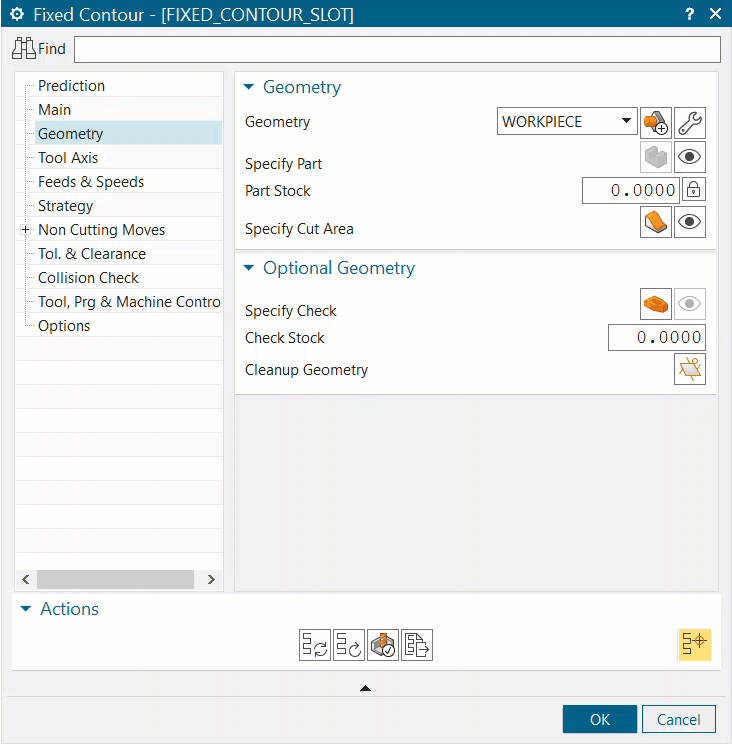
Task: Open Feeds & Speeds settings
Action: [91, 182]
